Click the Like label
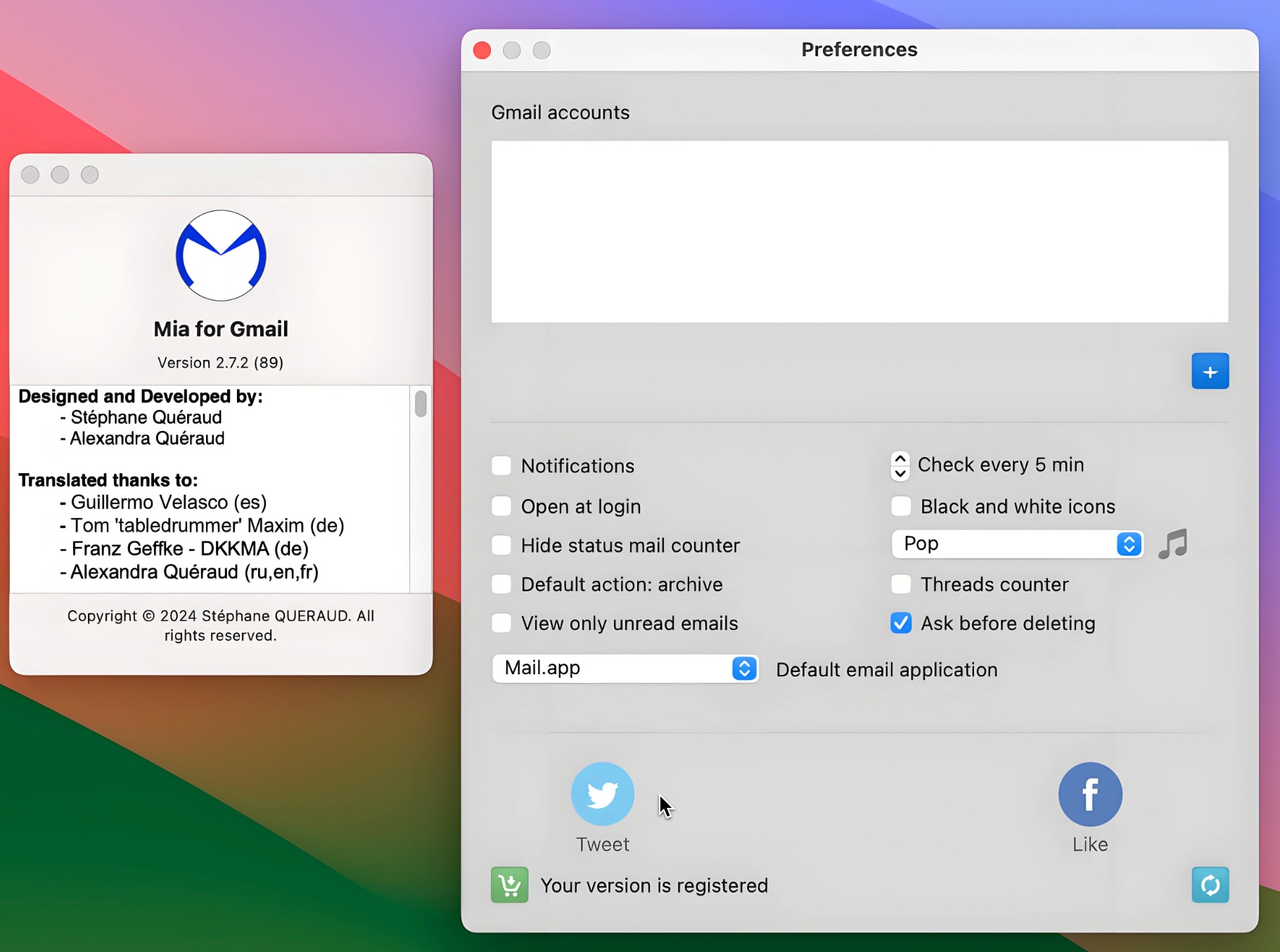This screenshot has height=952, width=1280. tap(1090, 844)
